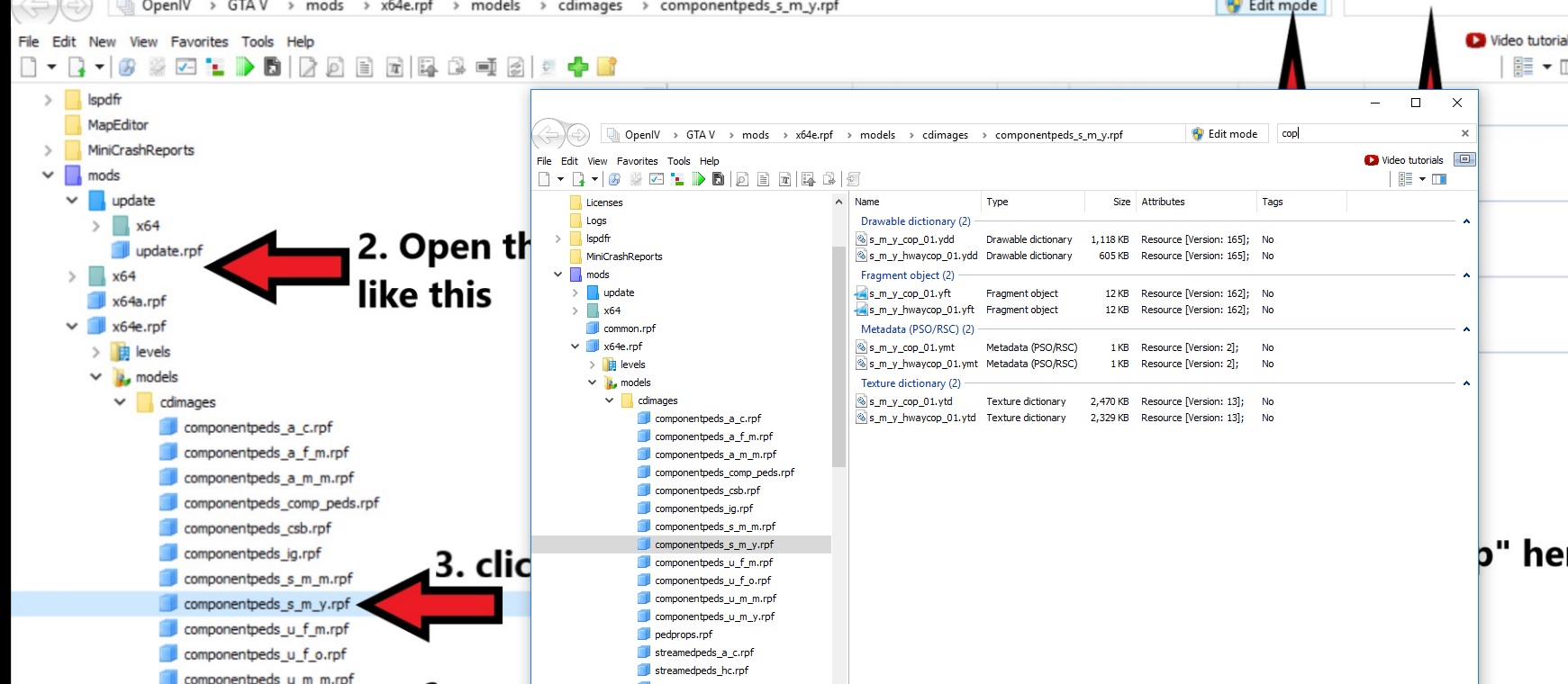The image size is (1568, 684).
Task: Open New menu in the back window
Action: coord(102,41)
